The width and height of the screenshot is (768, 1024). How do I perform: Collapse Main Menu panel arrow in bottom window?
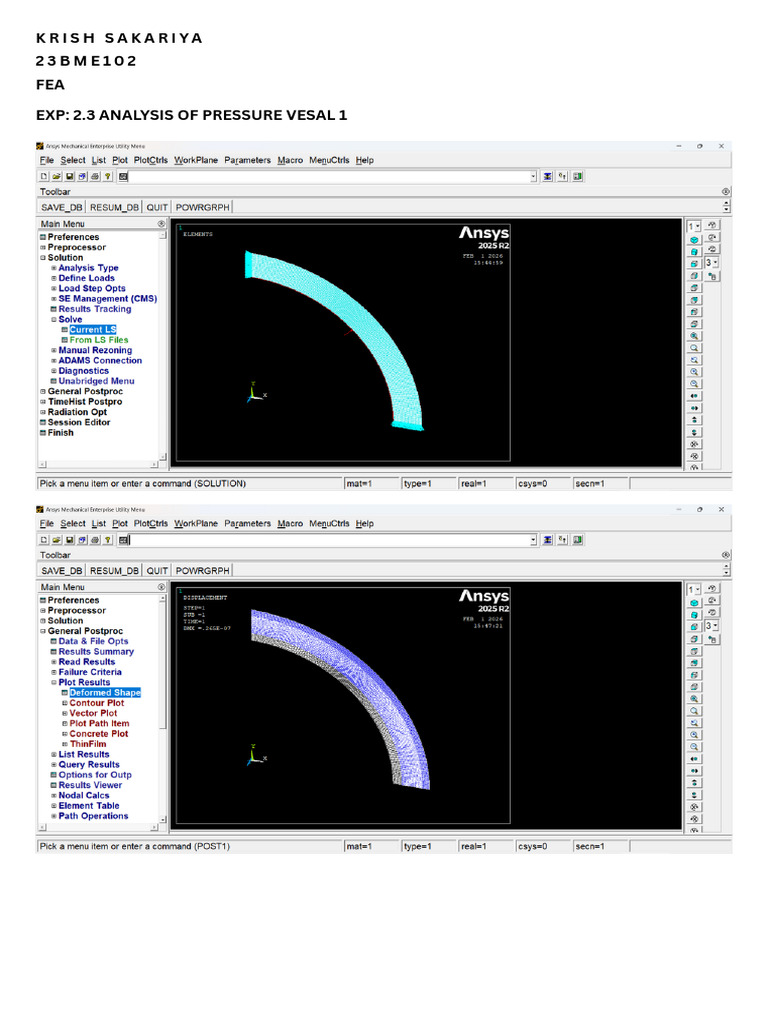click(x=161, y=587)
